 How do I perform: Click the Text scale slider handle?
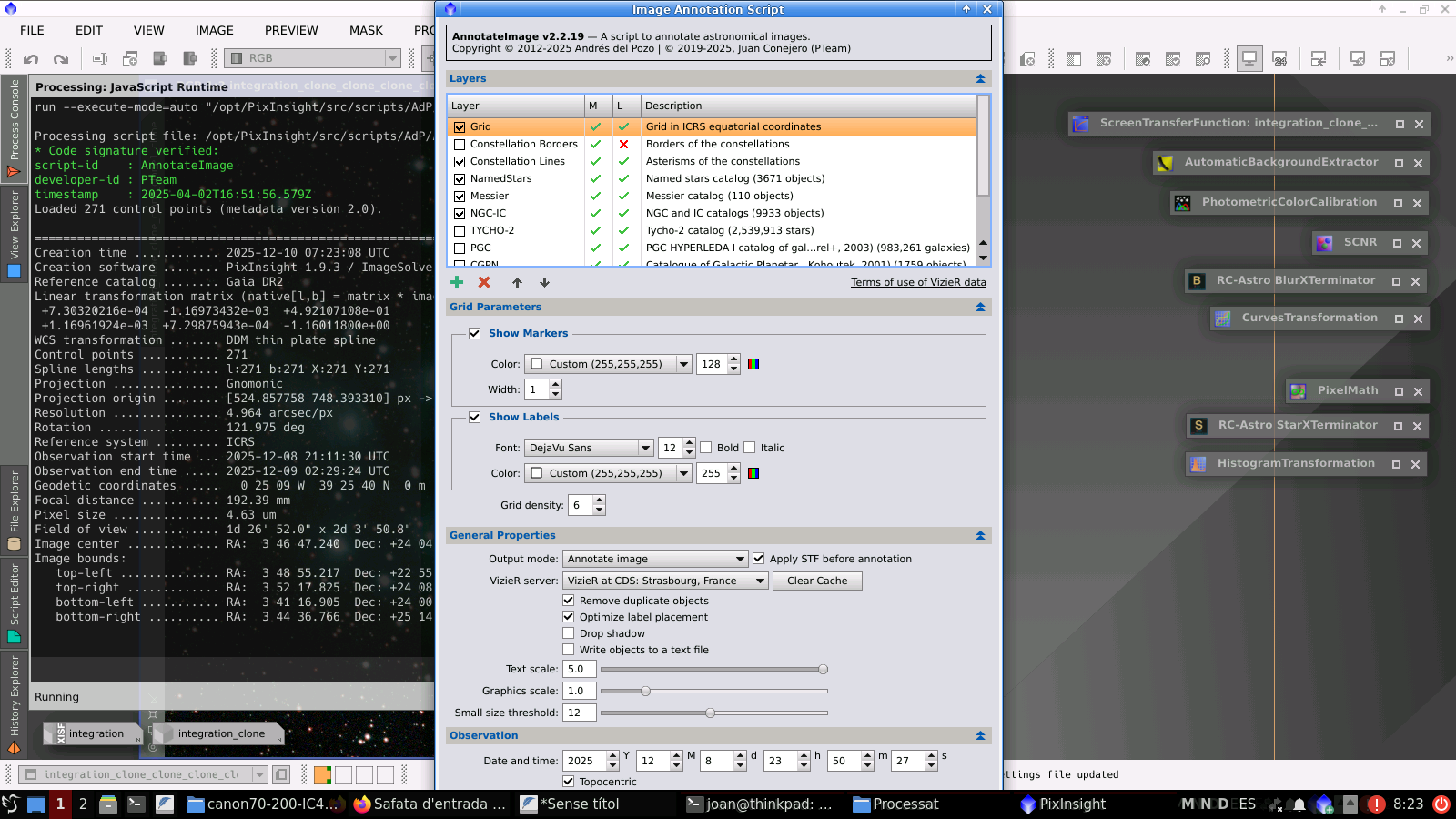click(823, 669)
